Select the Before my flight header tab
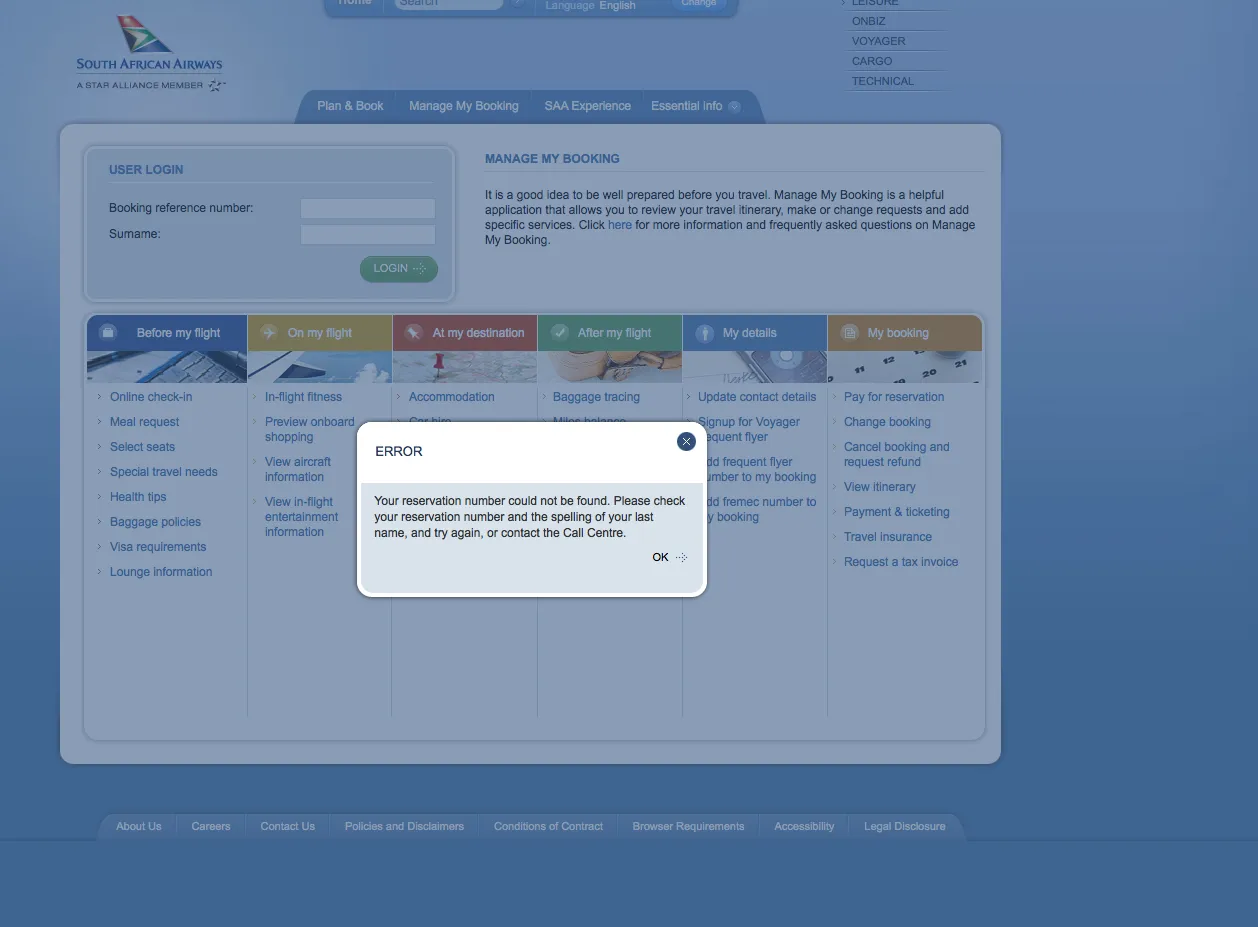 point(167,333)
